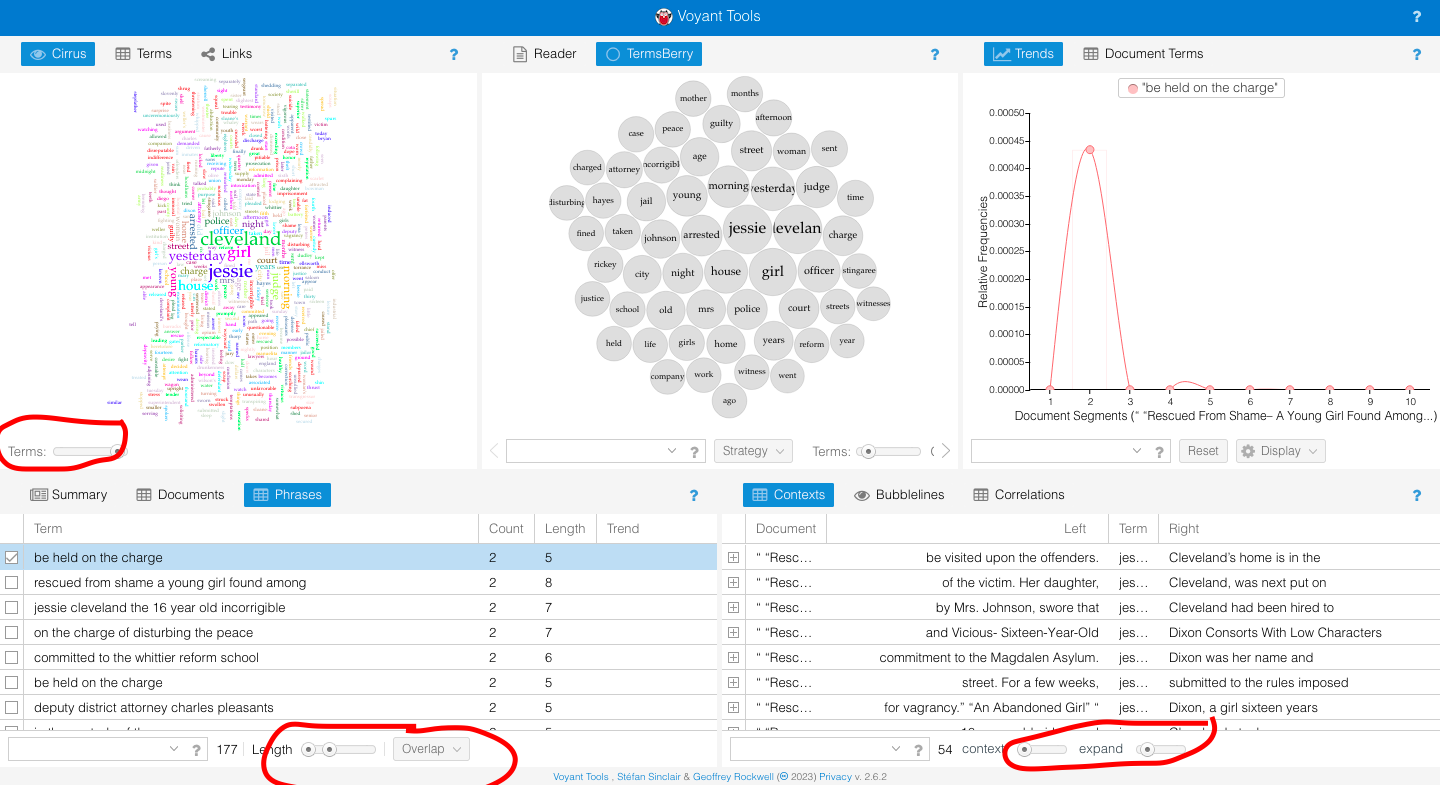The width and height of the screenshot is (1440, 785).
Task: Check 'rescued from shame a young girl' phrase
Action: pyautogui.click(x=12, y=583)
